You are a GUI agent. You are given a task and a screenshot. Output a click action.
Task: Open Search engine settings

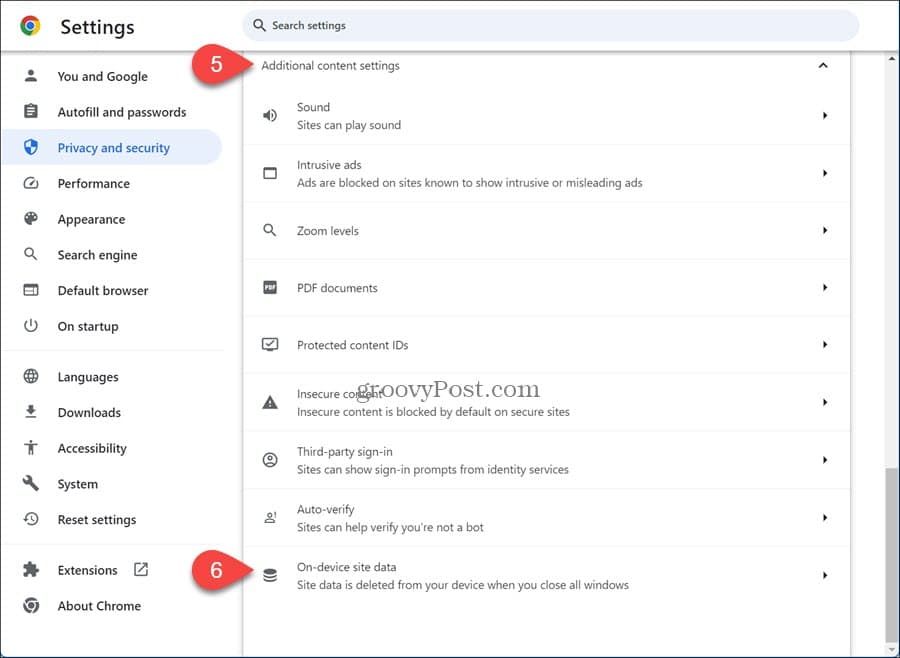112,254
